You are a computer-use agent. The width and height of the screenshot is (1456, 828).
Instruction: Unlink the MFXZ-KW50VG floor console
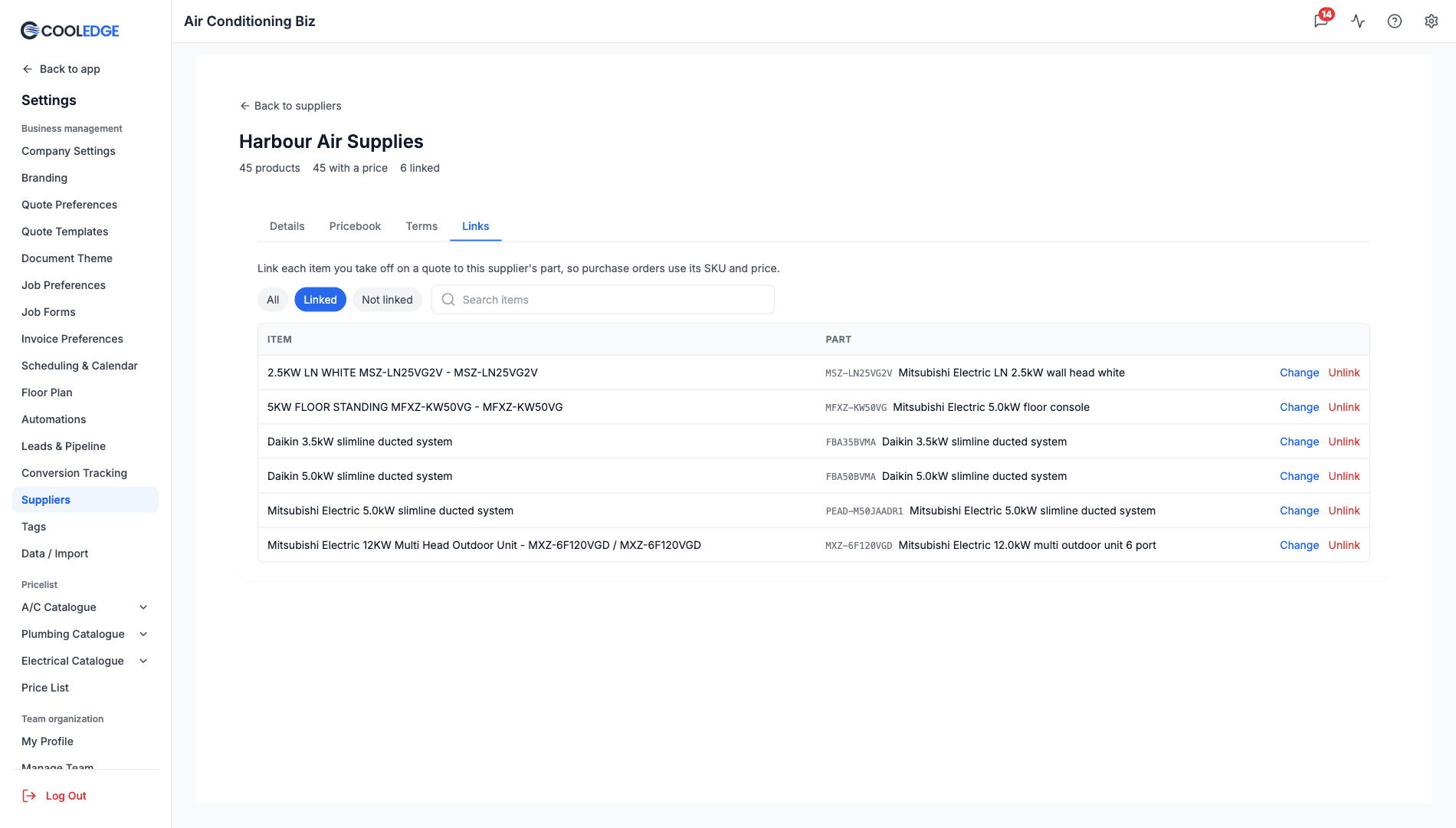click(x=1344, y=407)
